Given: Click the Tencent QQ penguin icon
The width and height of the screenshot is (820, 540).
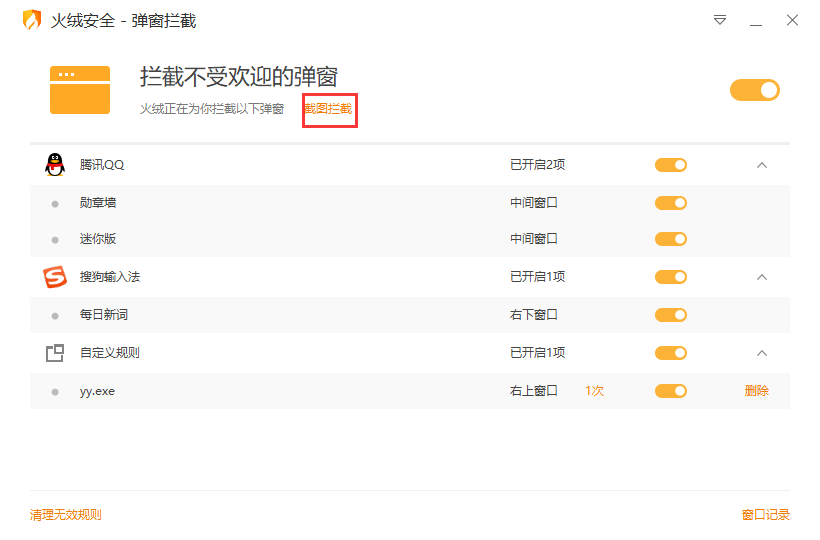Looking at the screenshot, I should tap(54, 165).
